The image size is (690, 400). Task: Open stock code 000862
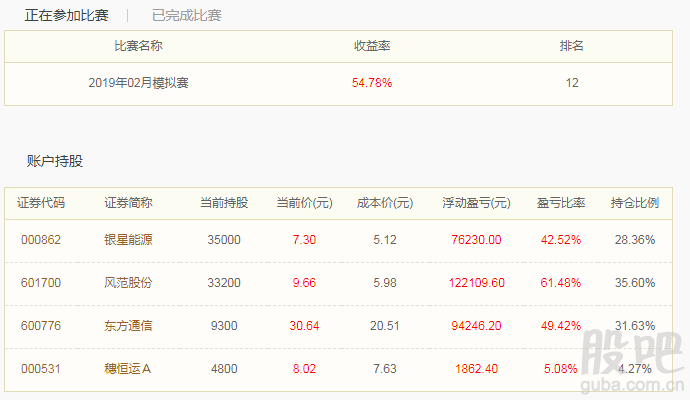pos(41,240)
